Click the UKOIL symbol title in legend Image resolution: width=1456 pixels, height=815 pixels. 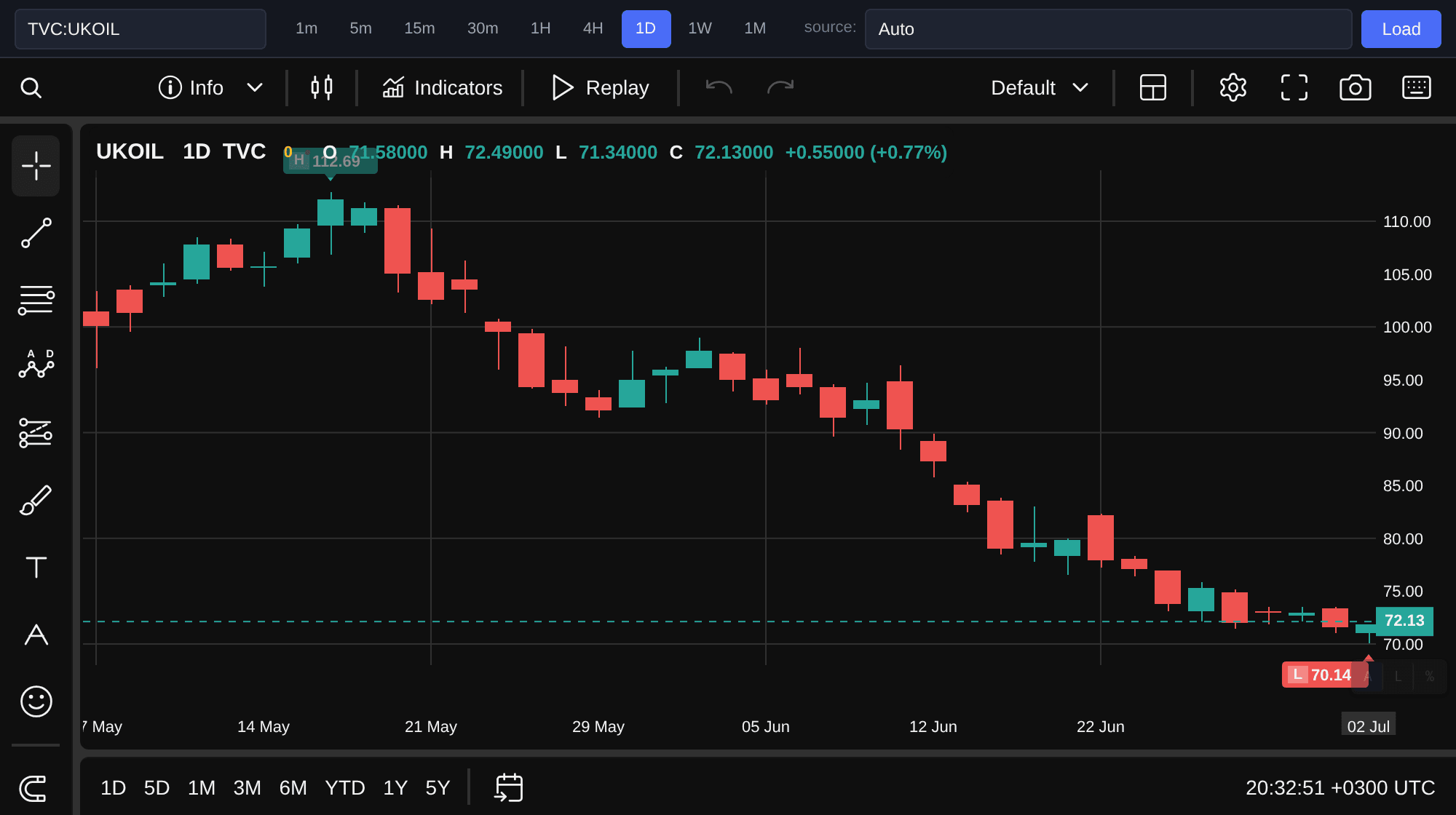tap(130, 151)
